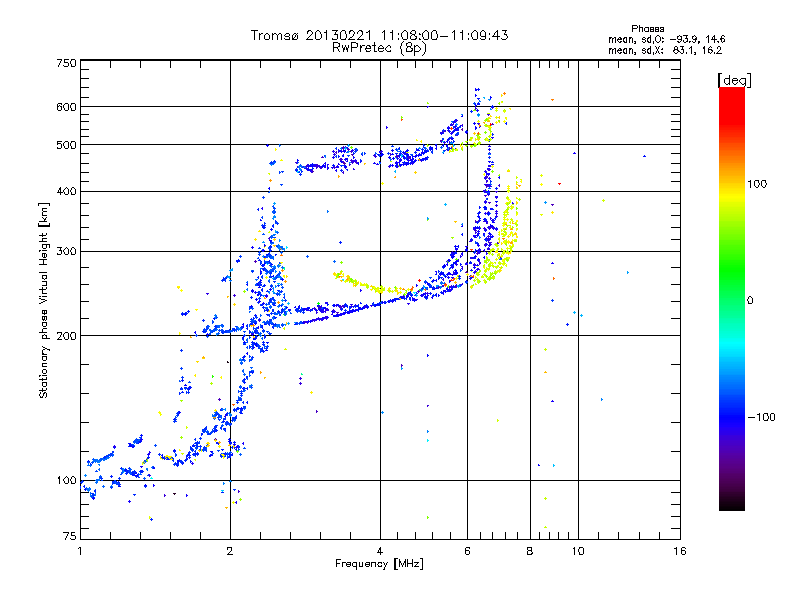Select 'mean, sd,O: -93.9, 14.6' statistics line
This screenshot has height=600, width=800.
pos(666,39)
